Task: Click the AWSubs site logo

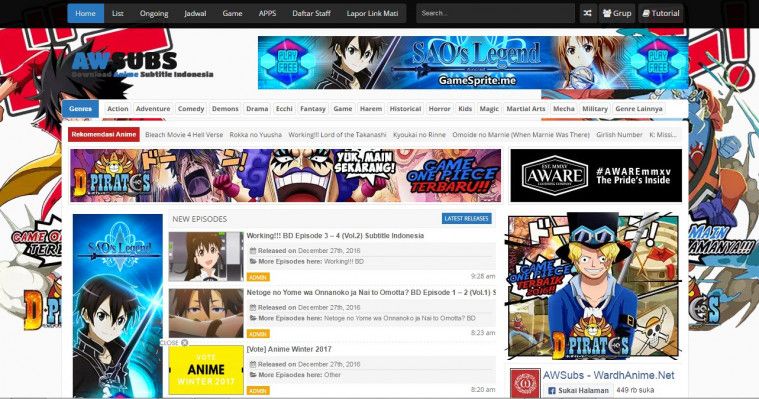Action: pos(142,66)
